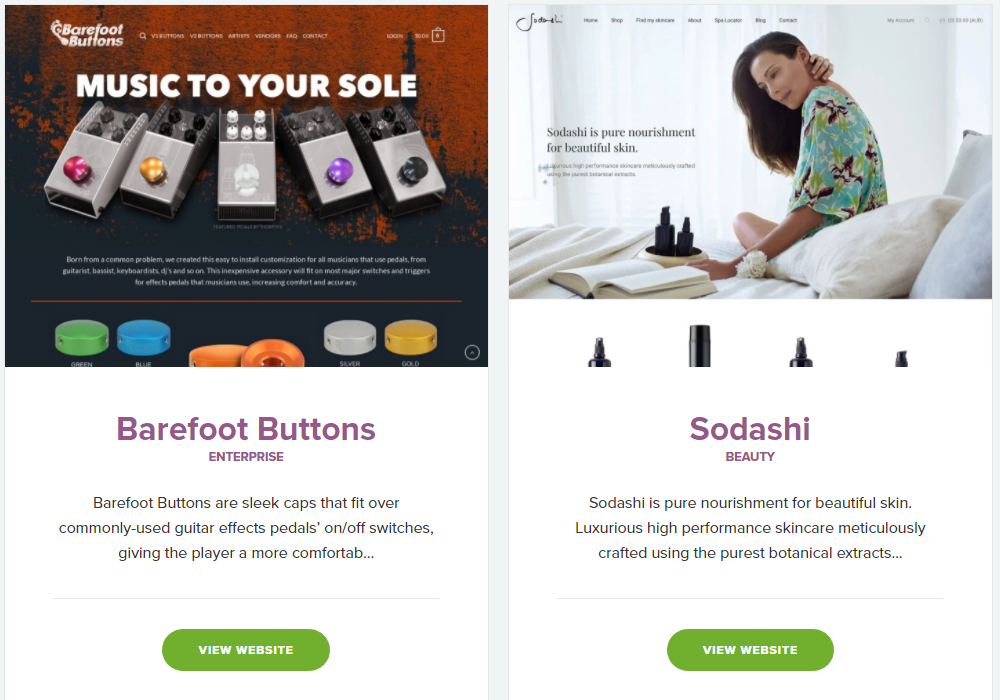Click the shopping bag cart icon in Barefoot header
This screenshot has width=1000, height=700.
[438, 36]
